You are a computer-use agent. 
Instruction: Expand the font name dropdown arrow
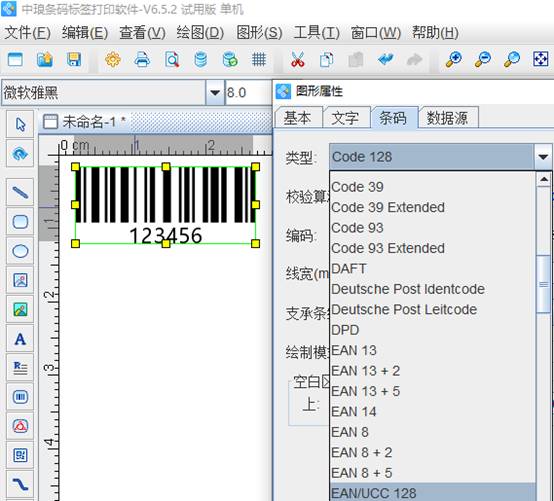pyautogui.click(x=214, y=93)
